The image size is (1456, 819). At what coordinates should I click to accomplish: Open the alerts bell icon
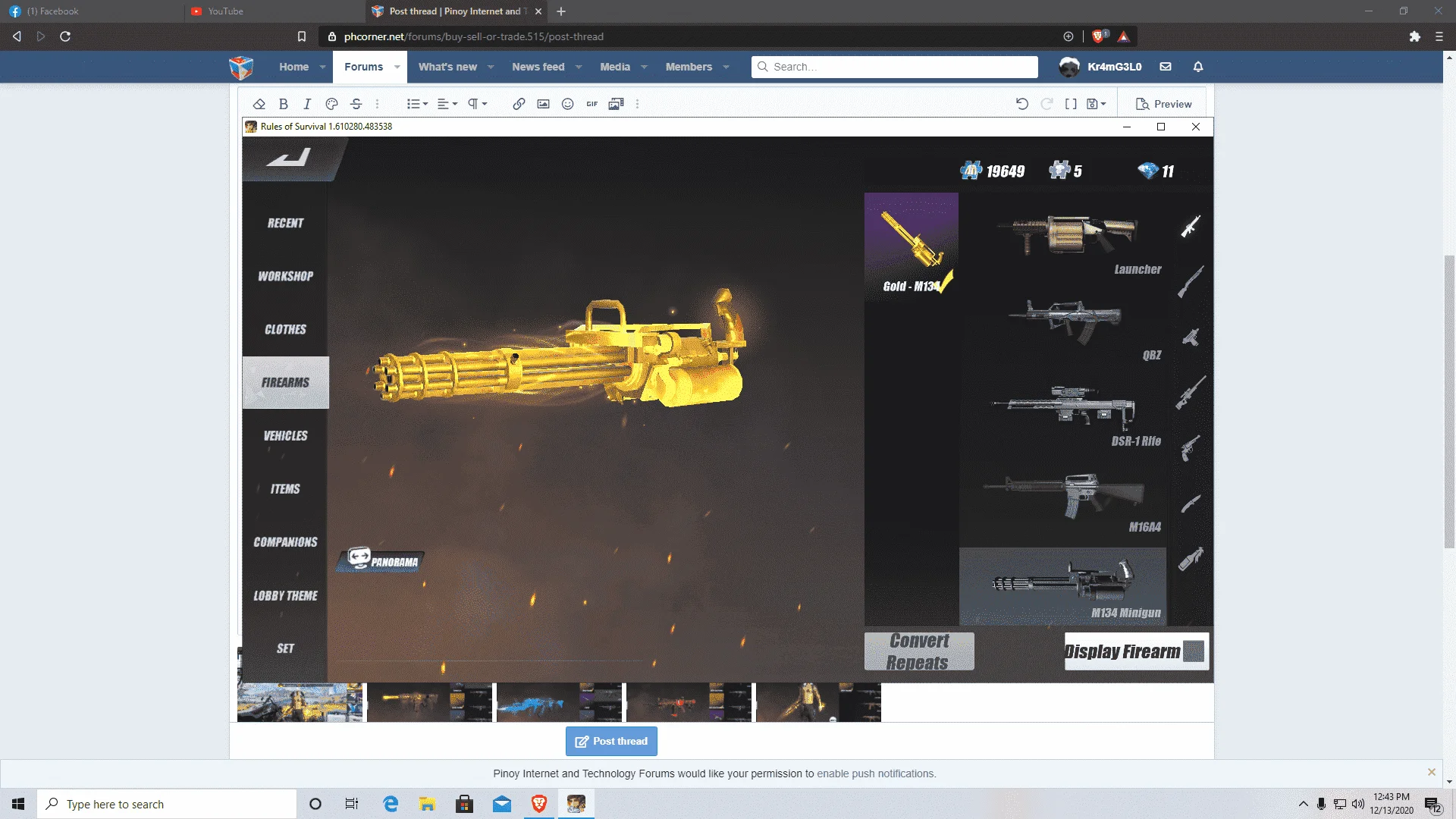pos(1198,67)
